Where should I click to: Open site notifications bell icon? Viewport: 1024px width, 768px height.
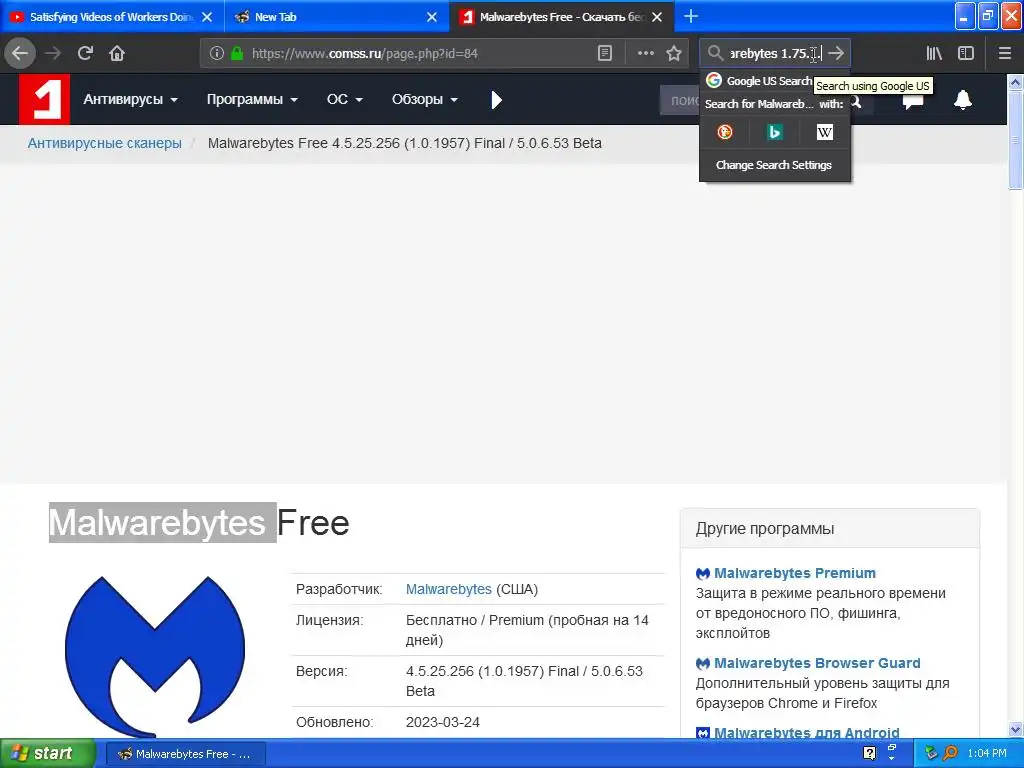click(x=963, y=100)
